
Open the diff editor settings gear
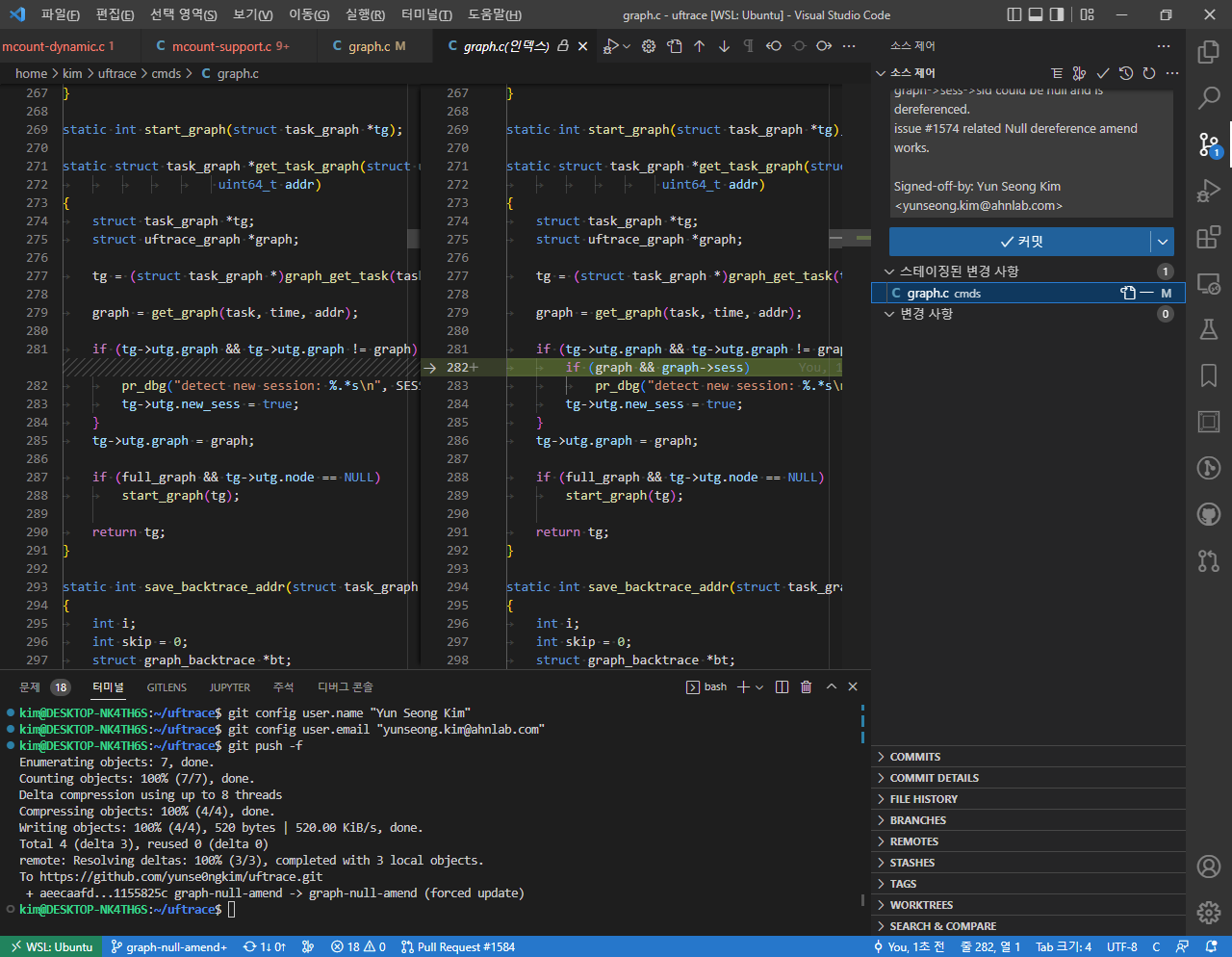pos(649,46)
